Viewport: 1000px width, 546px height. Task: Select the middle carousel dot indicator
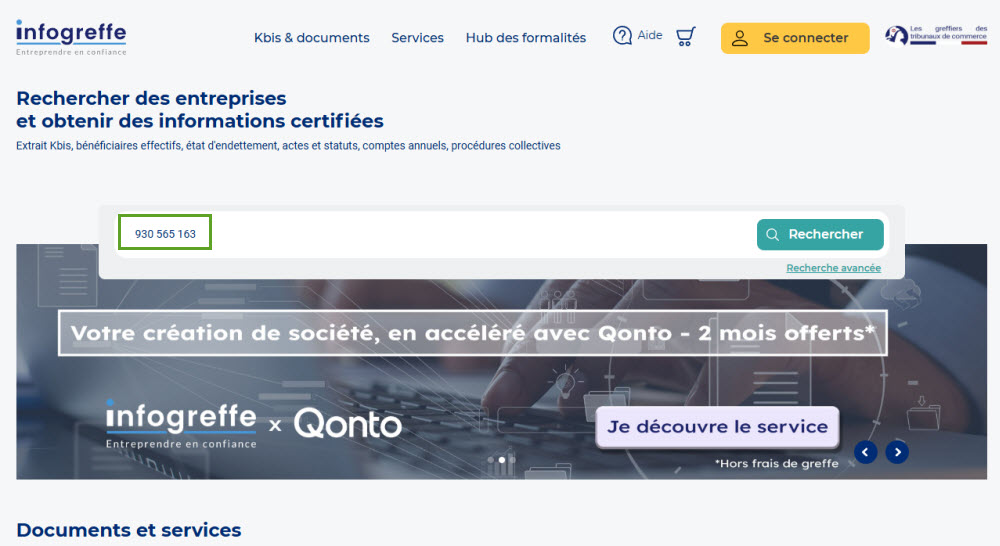coord(502,460)
